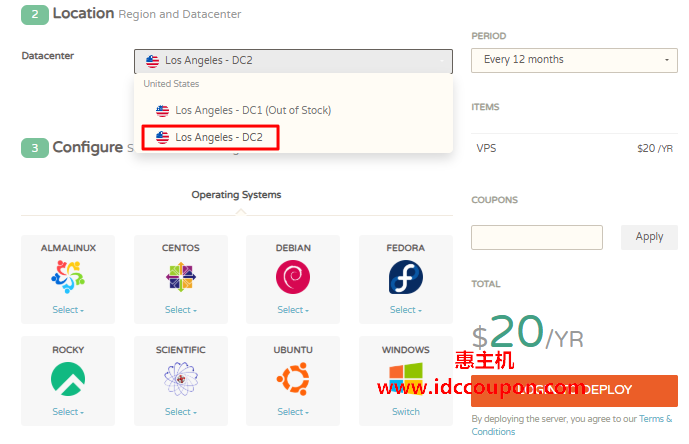Click the Ubuntu logo icon
689x444 pixels.
pos(293,379)
